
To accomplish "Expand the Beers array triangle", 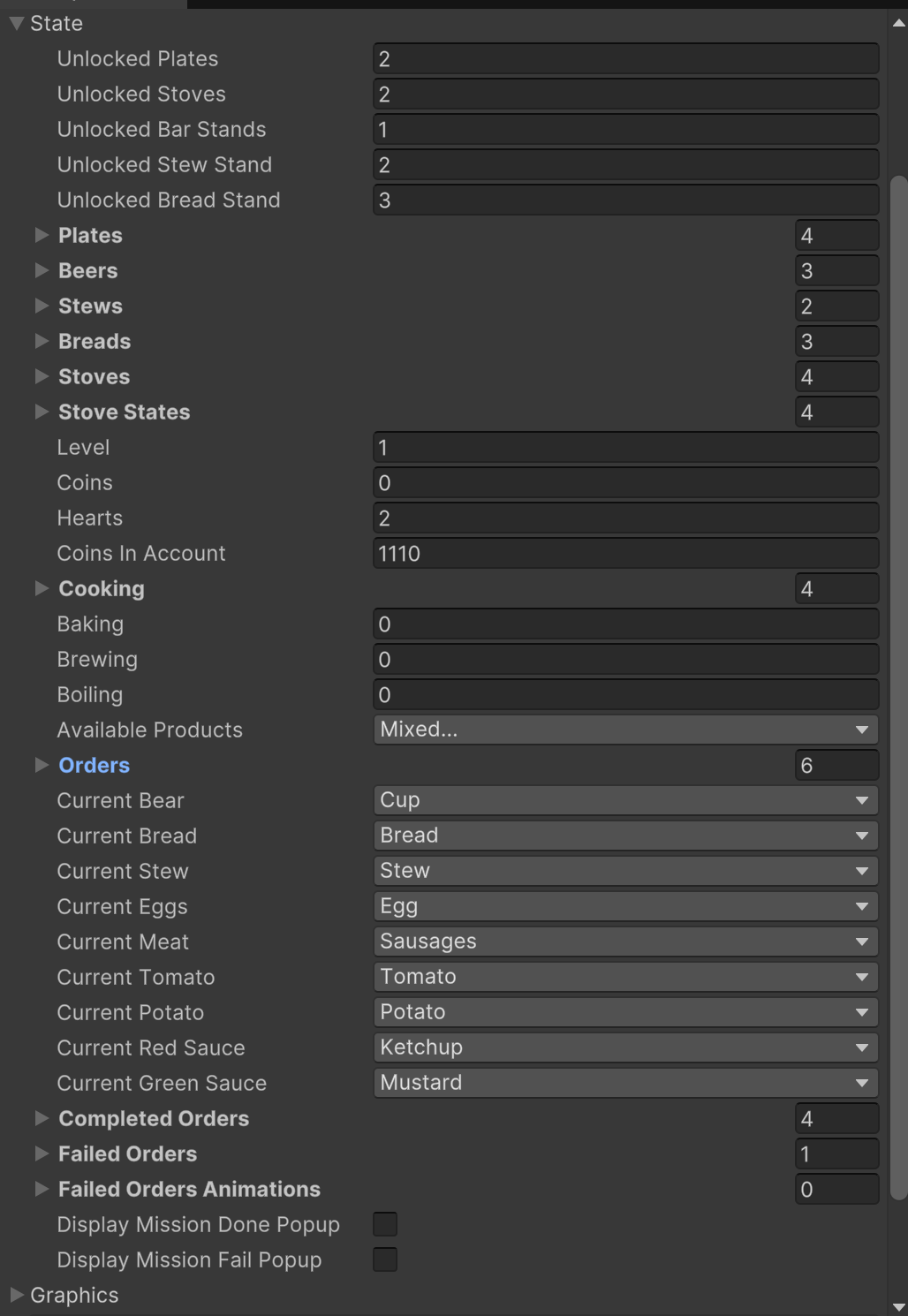I will pyautogui.click(x=42, y=270).
